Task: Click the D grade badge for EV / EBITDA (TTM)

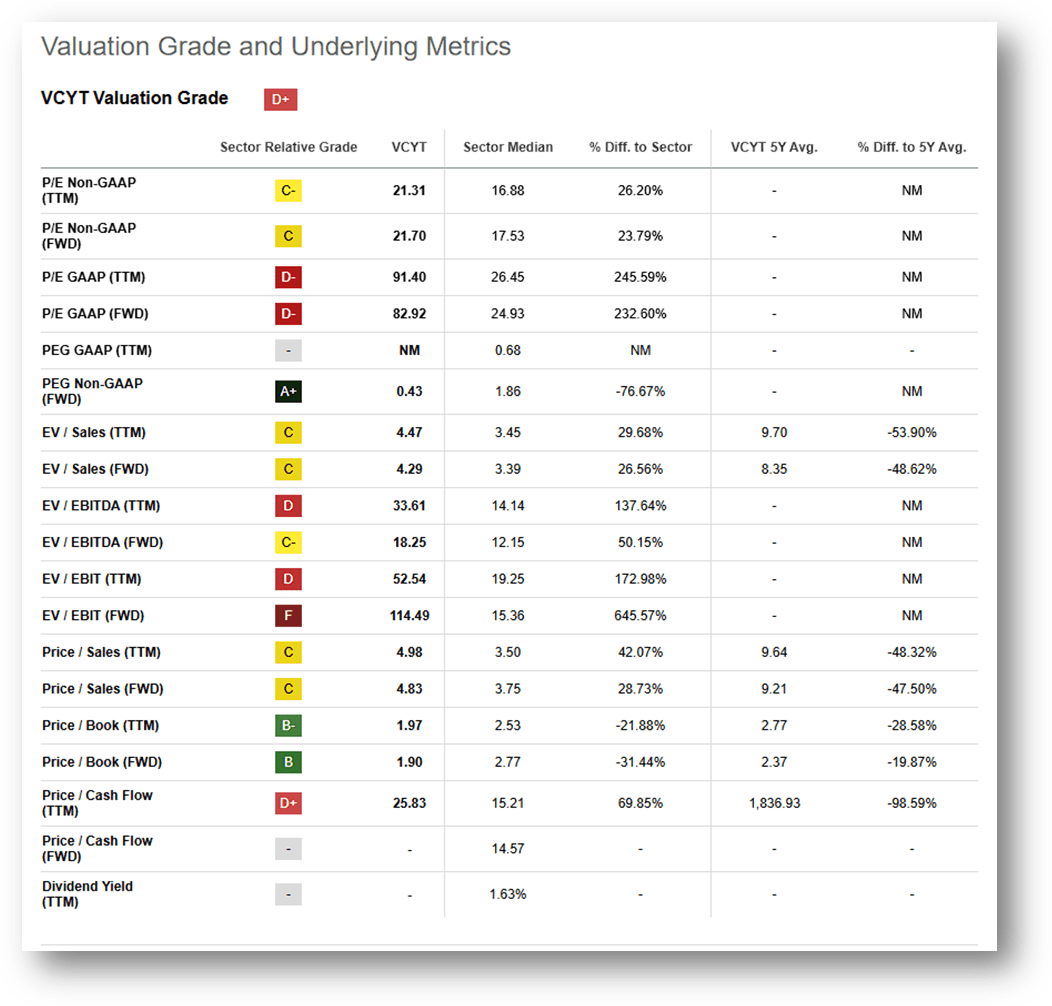Action: coord(288,505)
